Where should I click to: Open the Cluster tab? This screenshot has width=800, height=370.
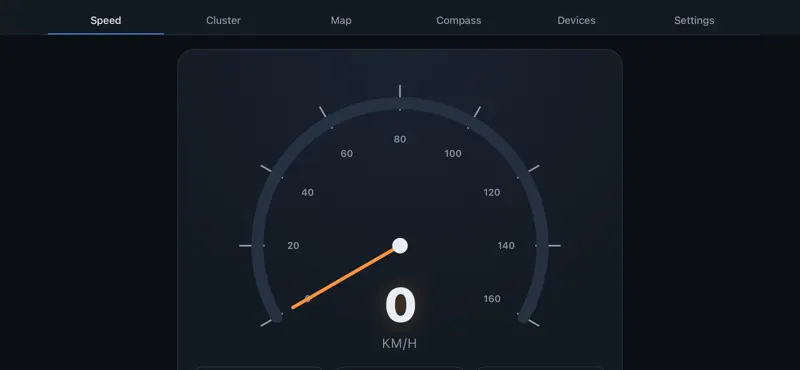223,20
